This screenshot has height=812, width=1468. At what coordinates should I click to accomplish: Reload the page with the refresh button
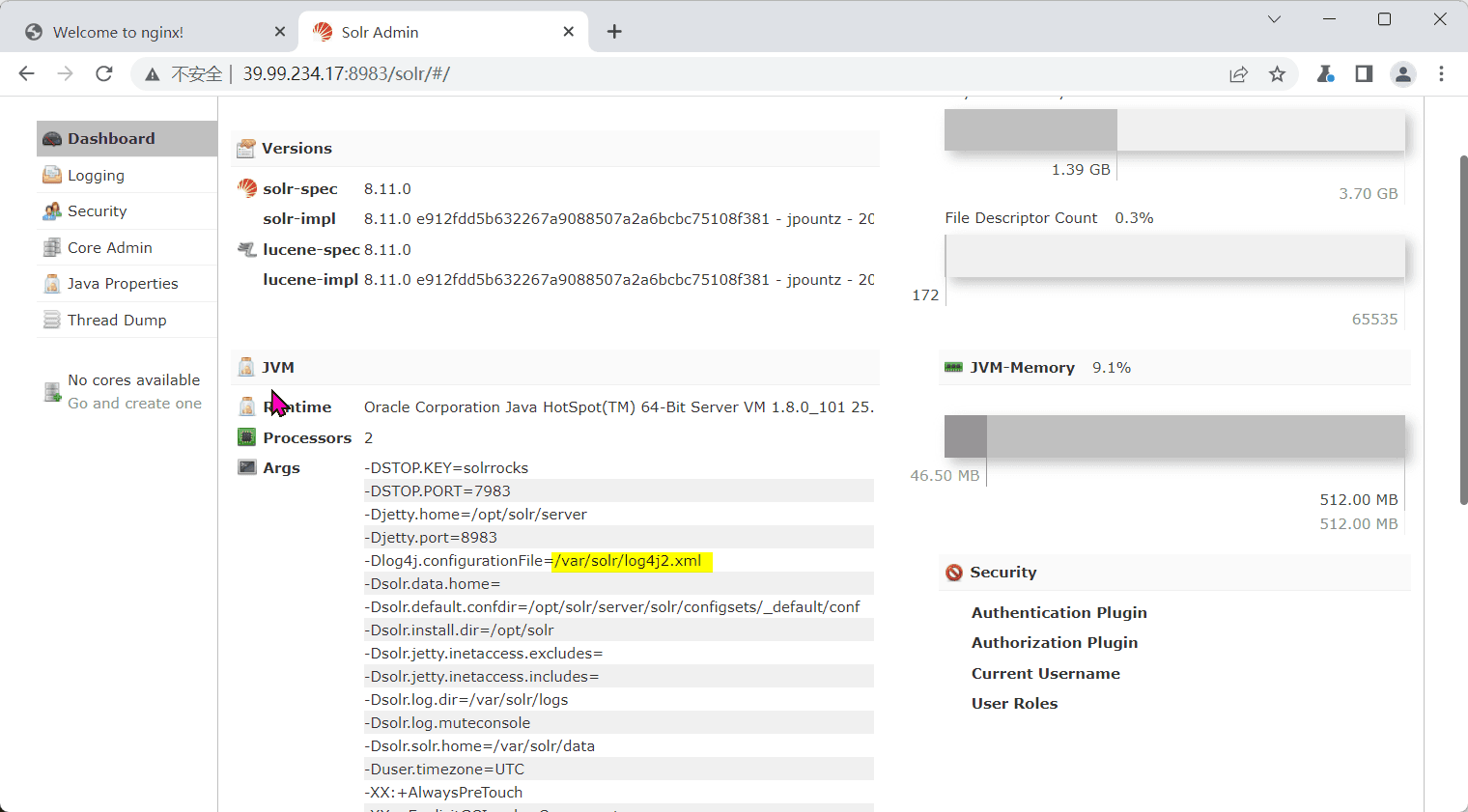[x=104, y=73]
